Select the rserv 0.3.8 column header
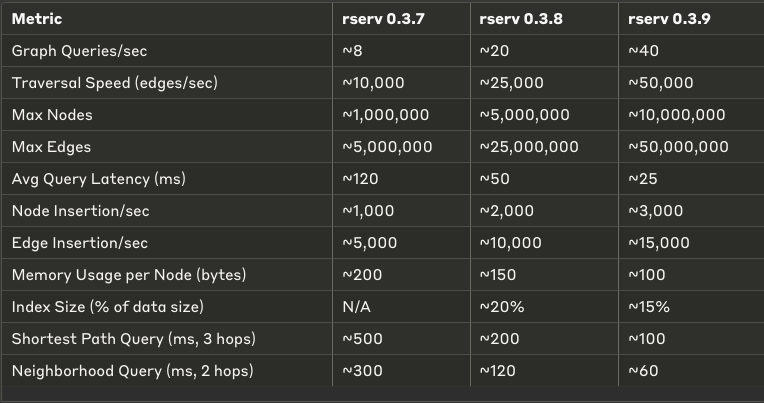The image size is (764, 403). pos(521,19)
